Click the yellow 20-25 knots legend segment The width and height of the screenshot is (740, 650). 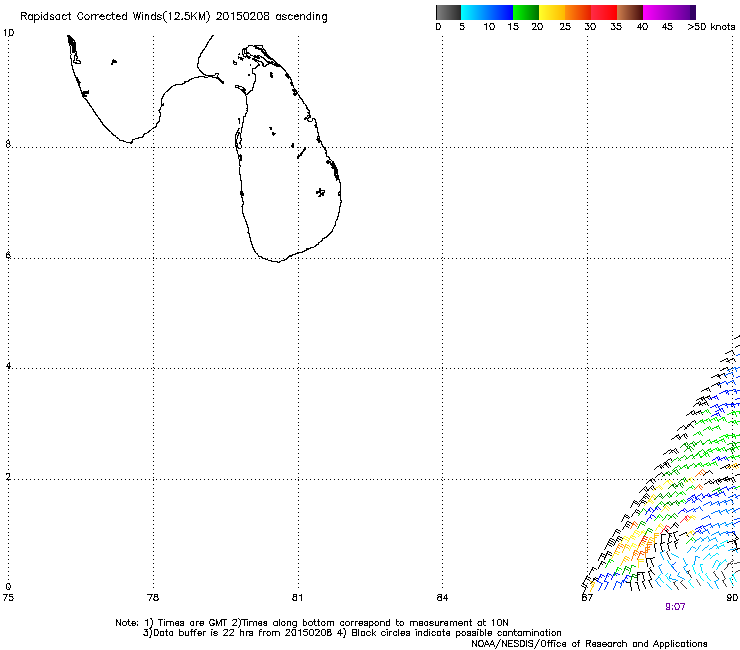coord(552,12)
